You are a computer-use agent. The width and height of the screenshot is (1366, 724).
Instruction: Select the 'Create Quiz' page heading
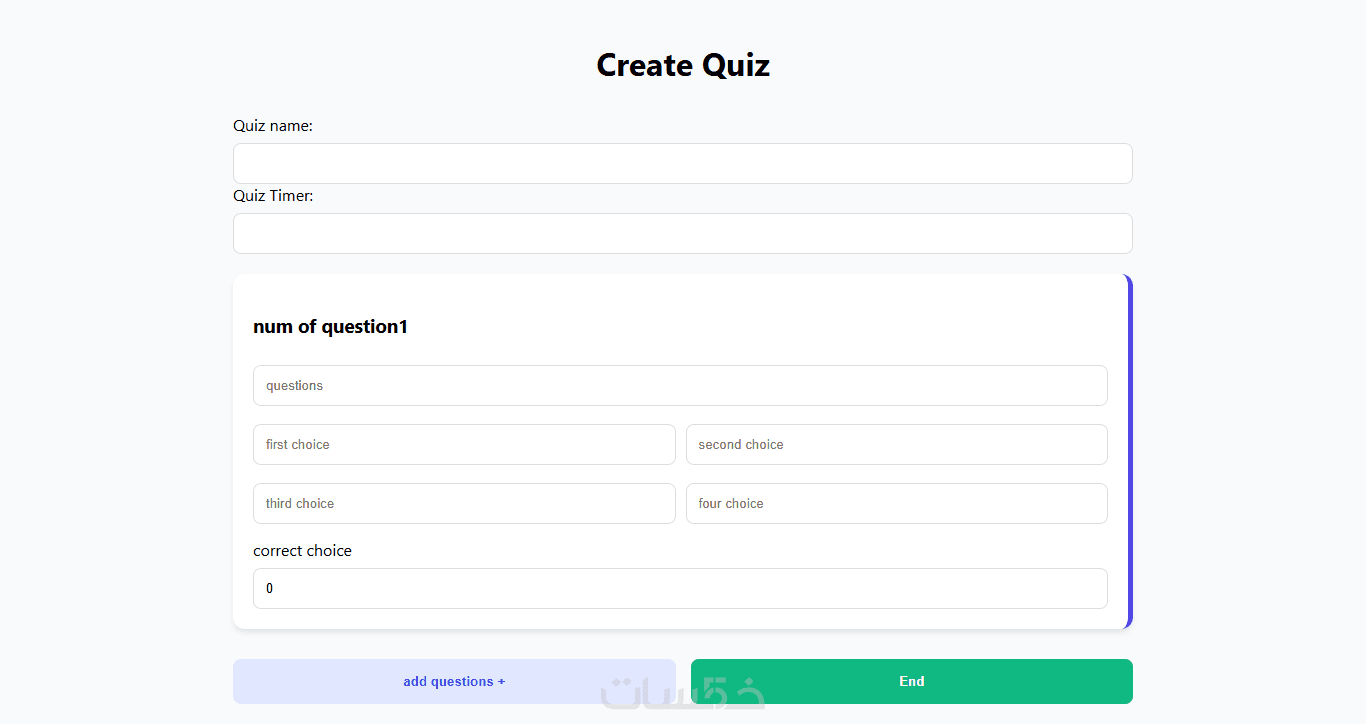[x=683, y=65]
